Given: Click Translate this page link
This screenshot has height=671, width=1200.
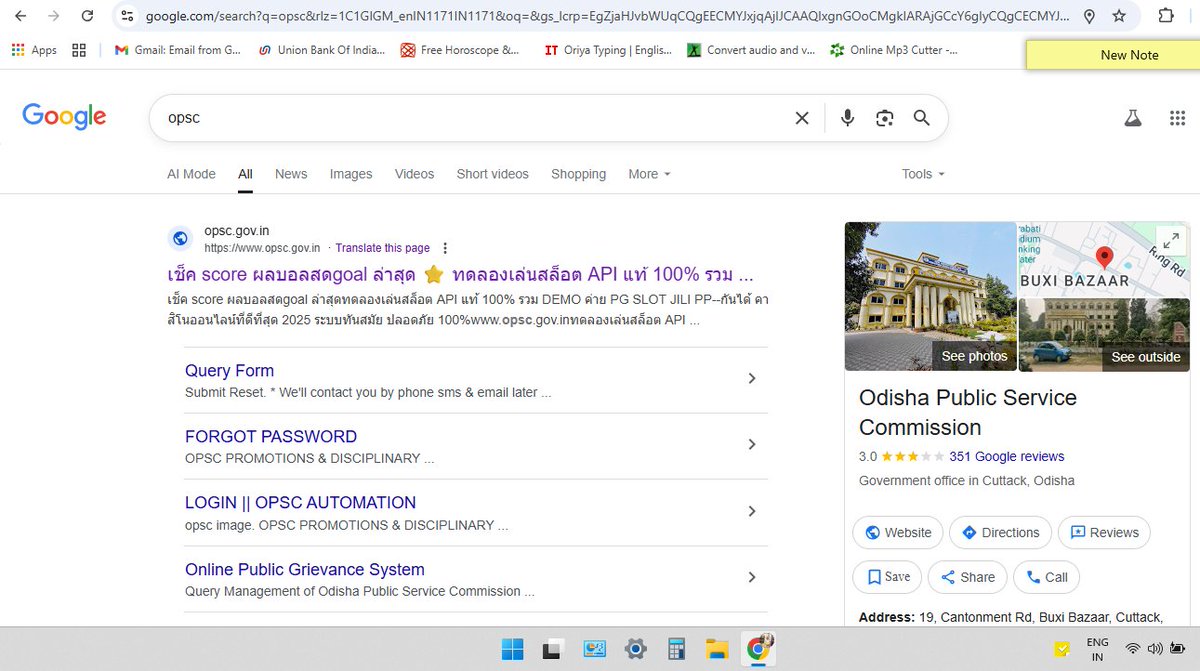Looking at the screenshot, I should [x=382, y=248].
